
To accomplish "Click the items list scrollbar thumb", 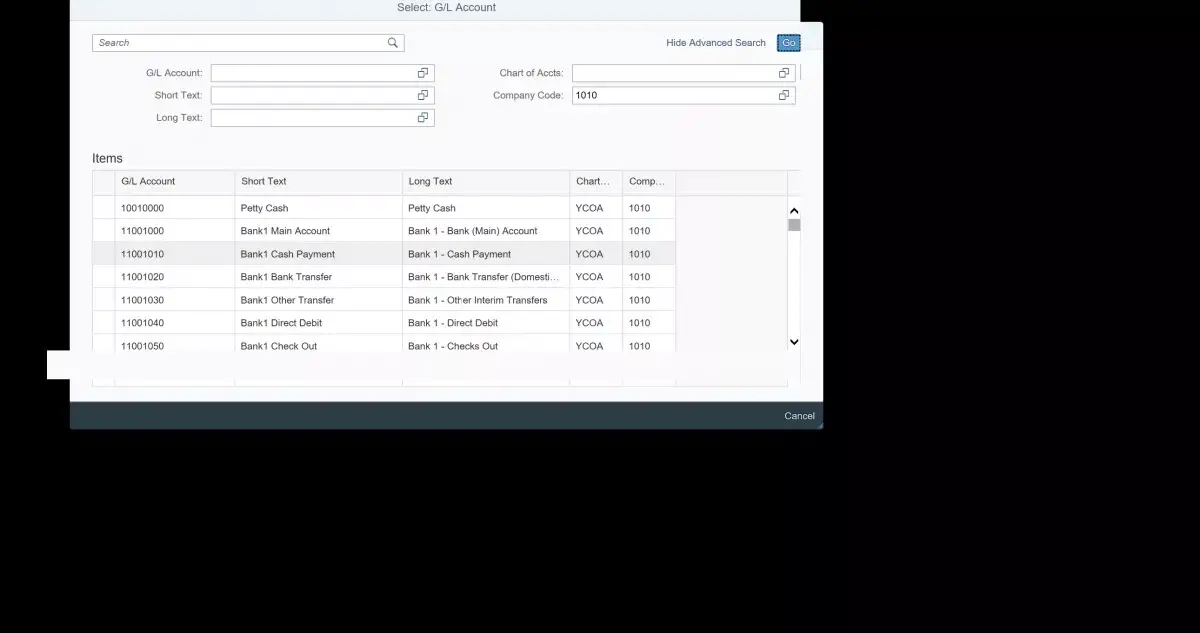I will (794, 225).
